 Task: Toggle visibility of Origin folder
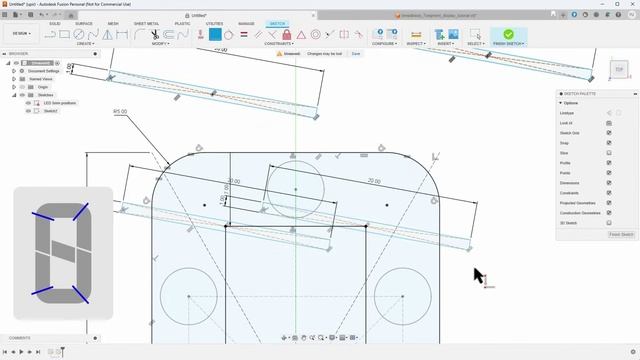point(22,87)
